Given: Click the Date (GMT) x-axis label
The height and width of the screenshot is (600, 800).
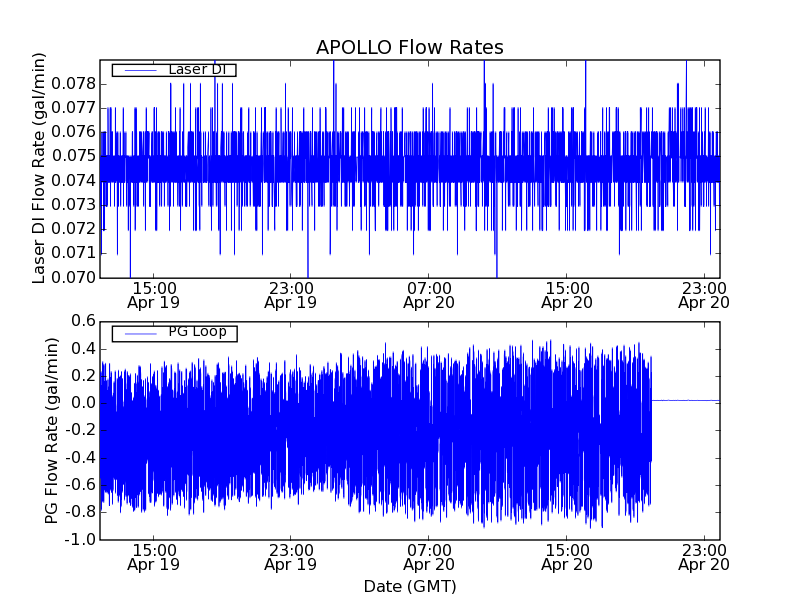Looking at the screenshot, I should pyautogui.click(x=409, y=586).
